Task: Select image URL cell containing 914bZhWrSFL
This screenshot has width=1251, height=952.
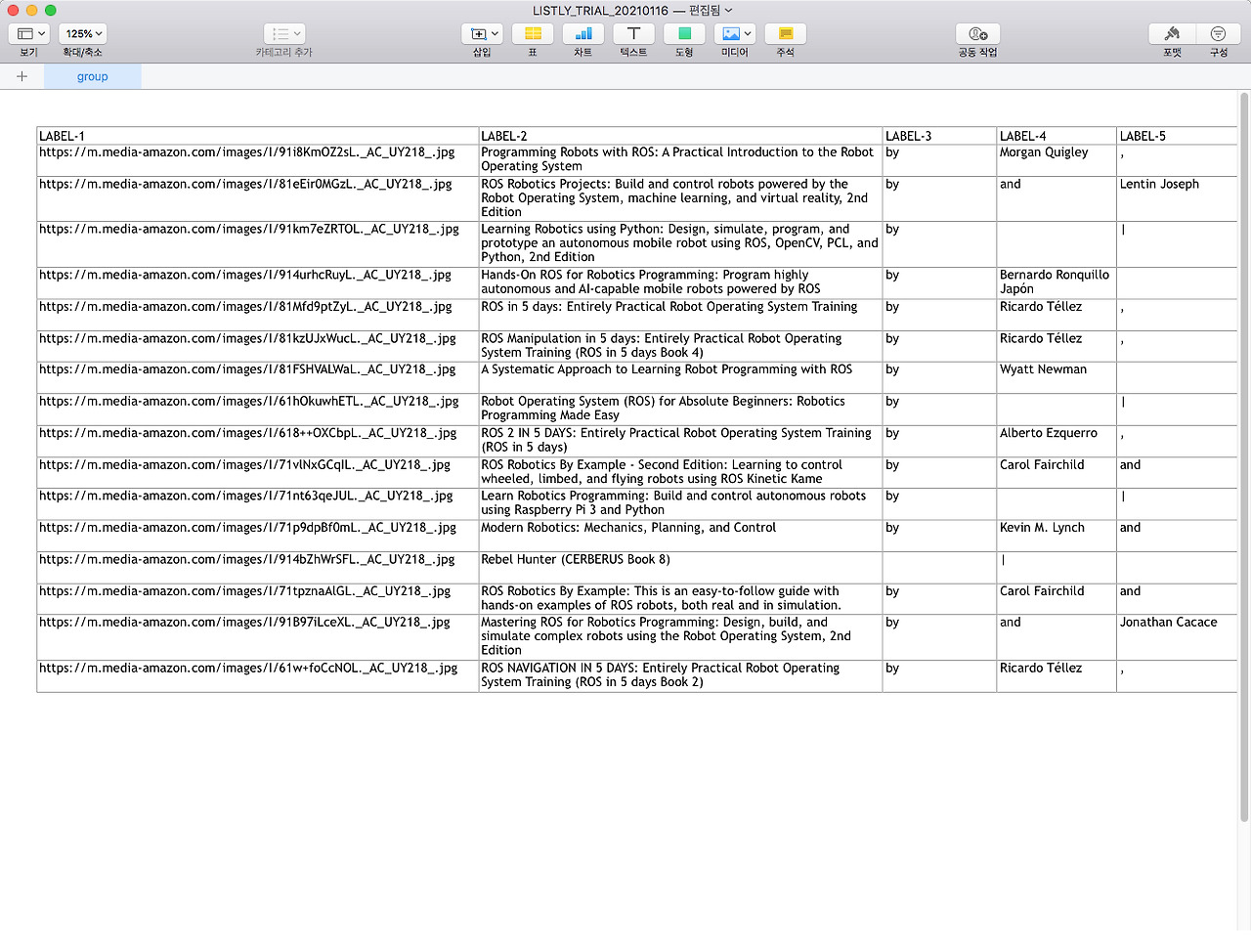Action: [258, 567]
